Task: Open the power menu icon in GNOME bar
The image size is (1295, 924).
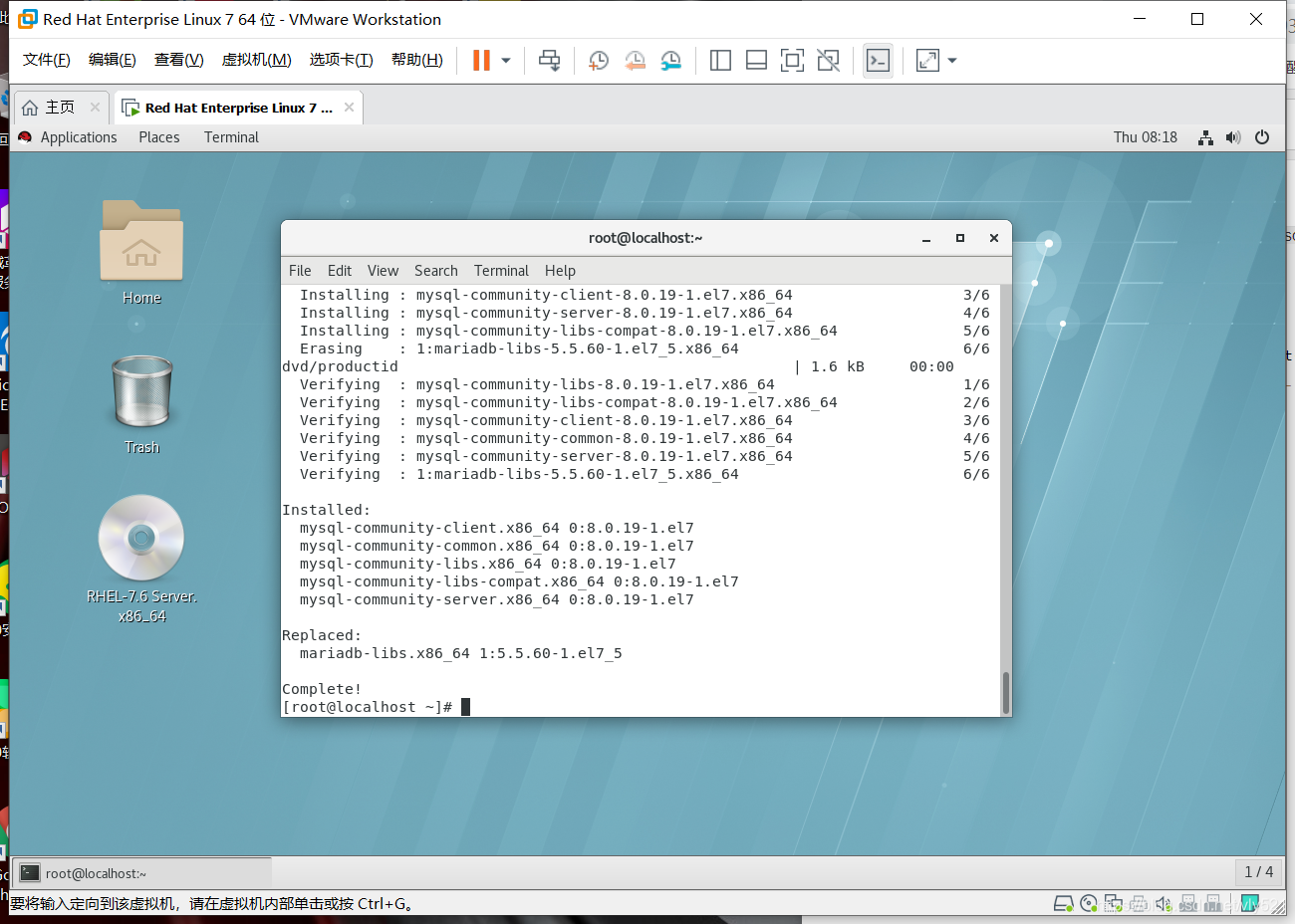Action: coord(1262,137)
